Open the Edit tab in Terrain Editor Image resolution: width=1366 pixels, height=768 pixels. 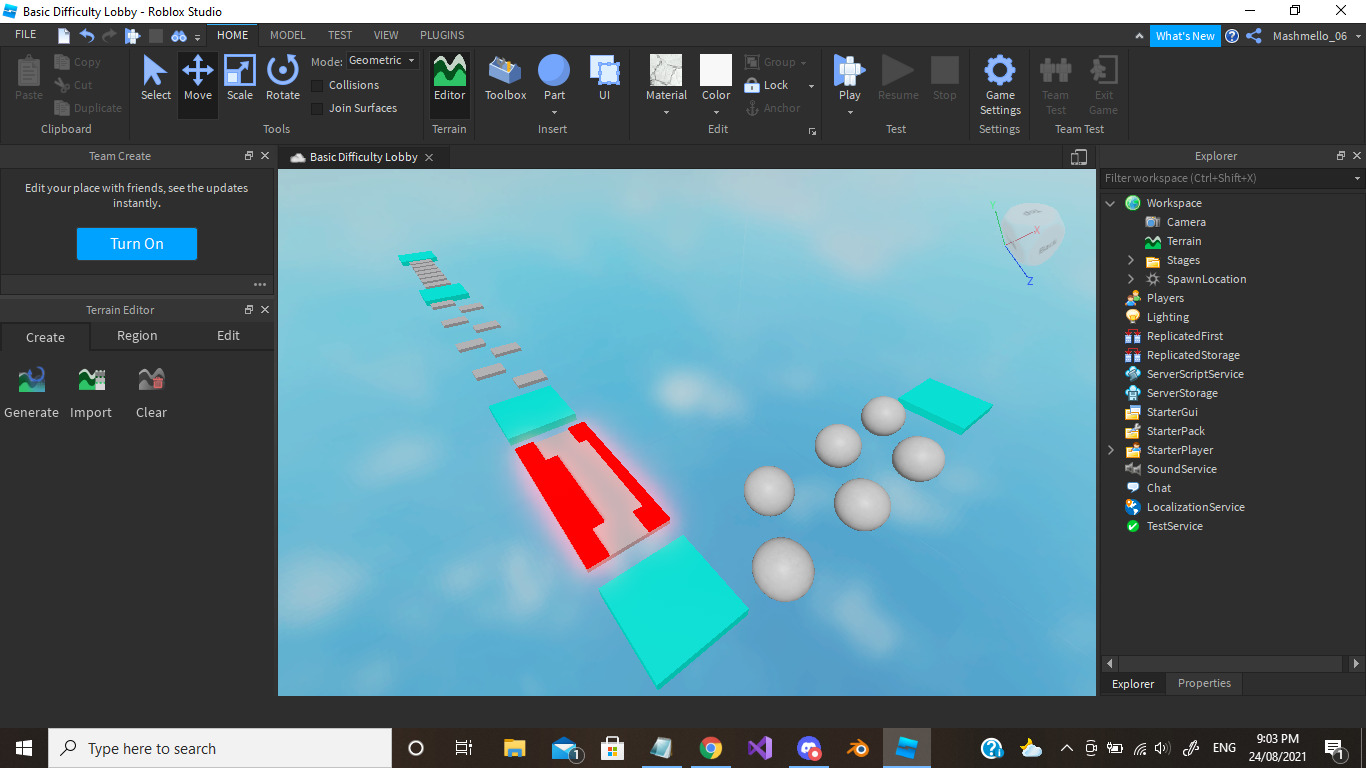coord(228,336)
